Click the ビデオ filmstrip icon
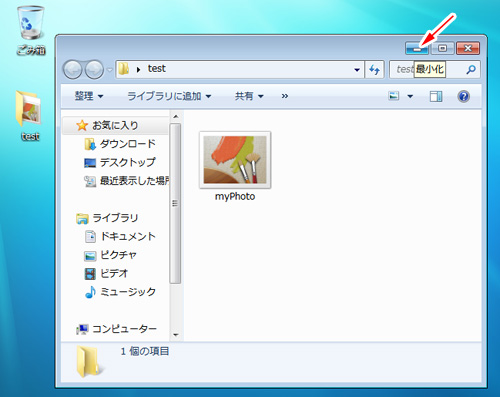The height and width of the screenshot is (397, 500). tap(90, 274)
